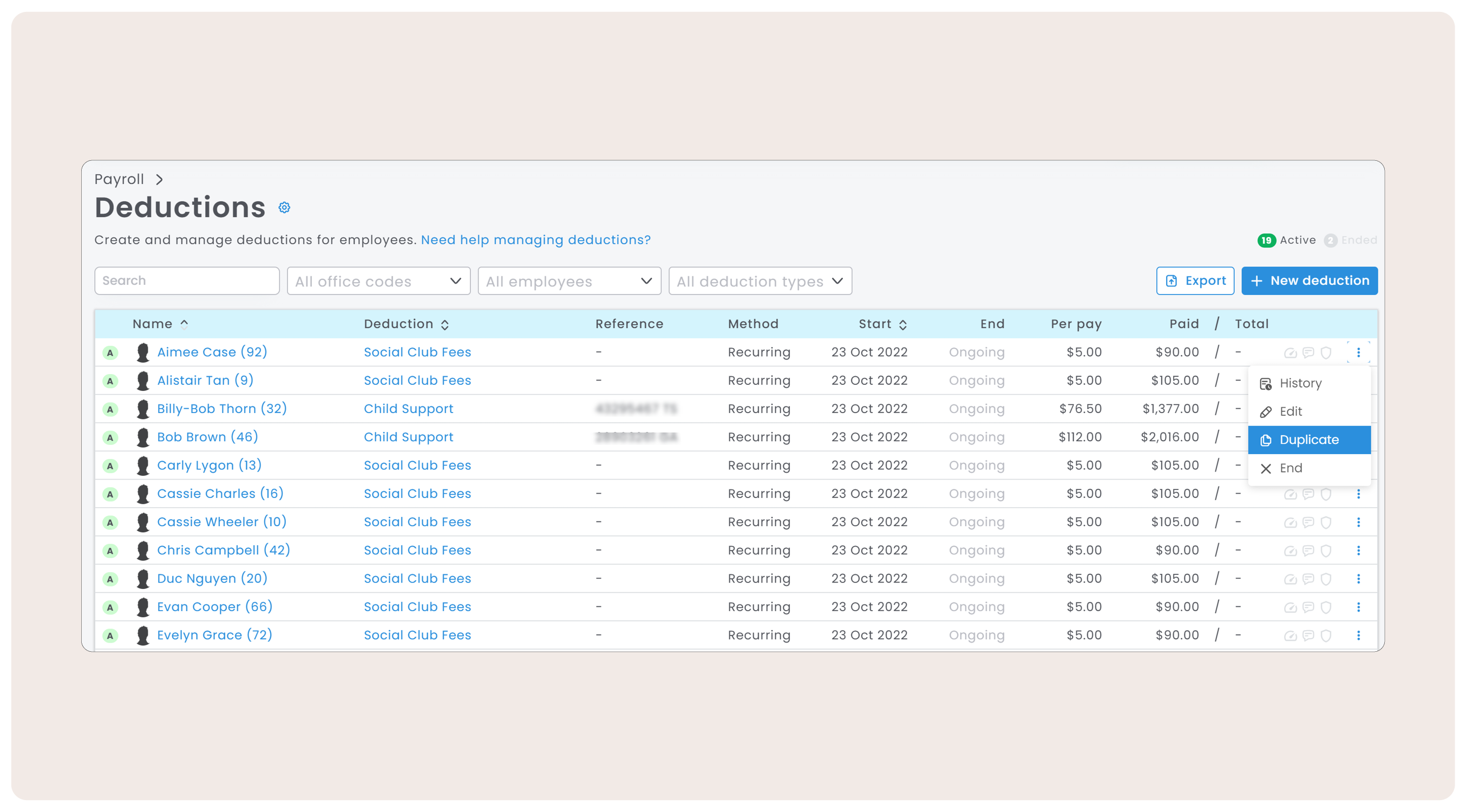Open Deductions settings gear icon

pyautogui.click(x=284, y=208)
